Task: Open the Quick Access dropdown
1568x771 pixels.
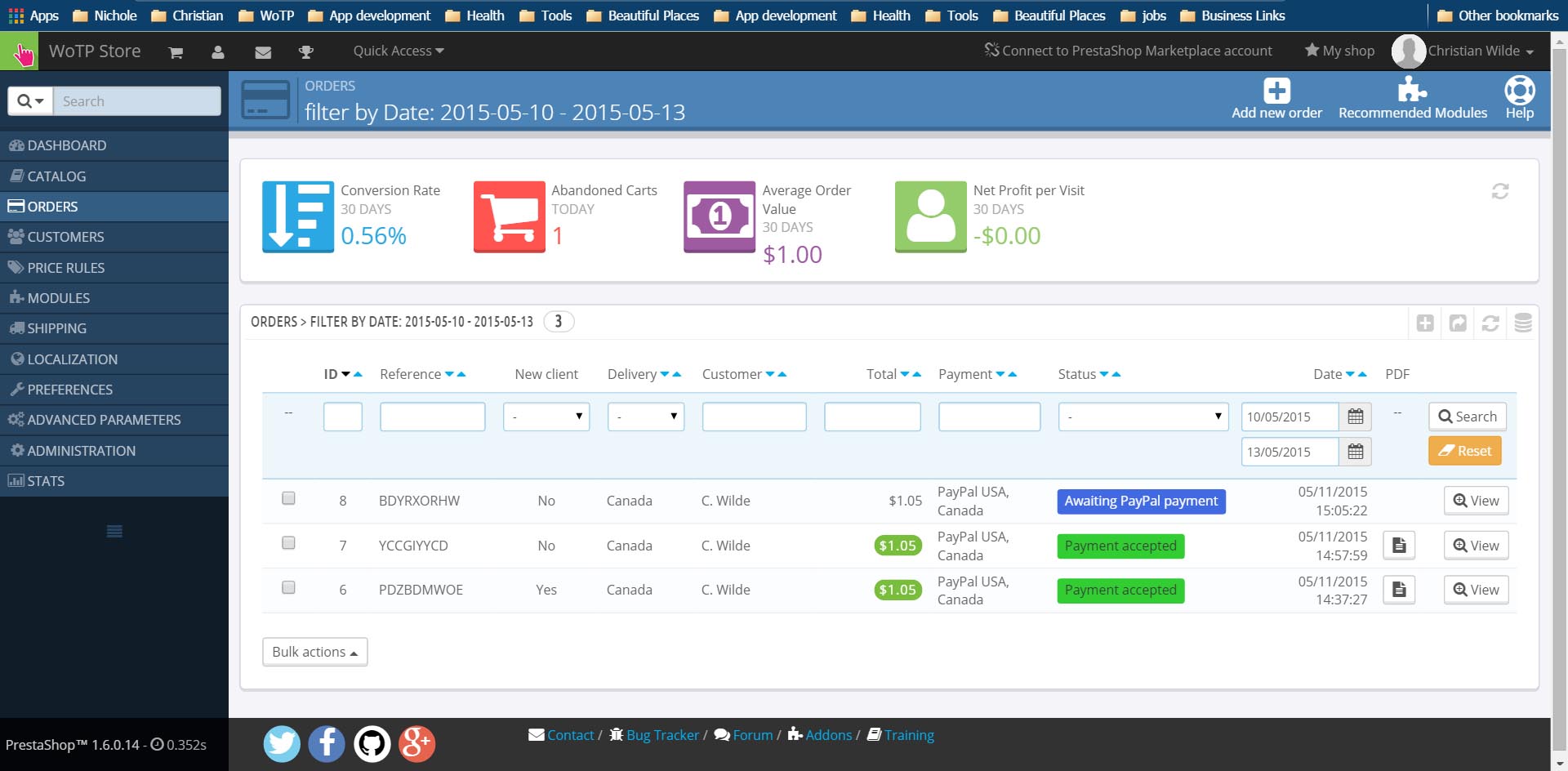Action: pyautogui.click(x=399, y=51)
